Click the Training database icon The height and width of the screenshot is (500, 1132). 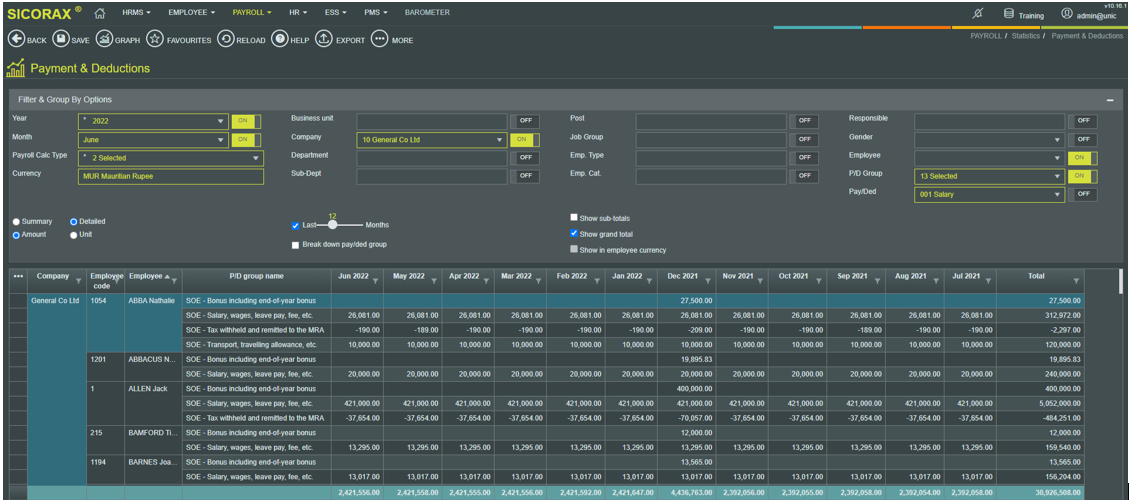[1009, 14]
